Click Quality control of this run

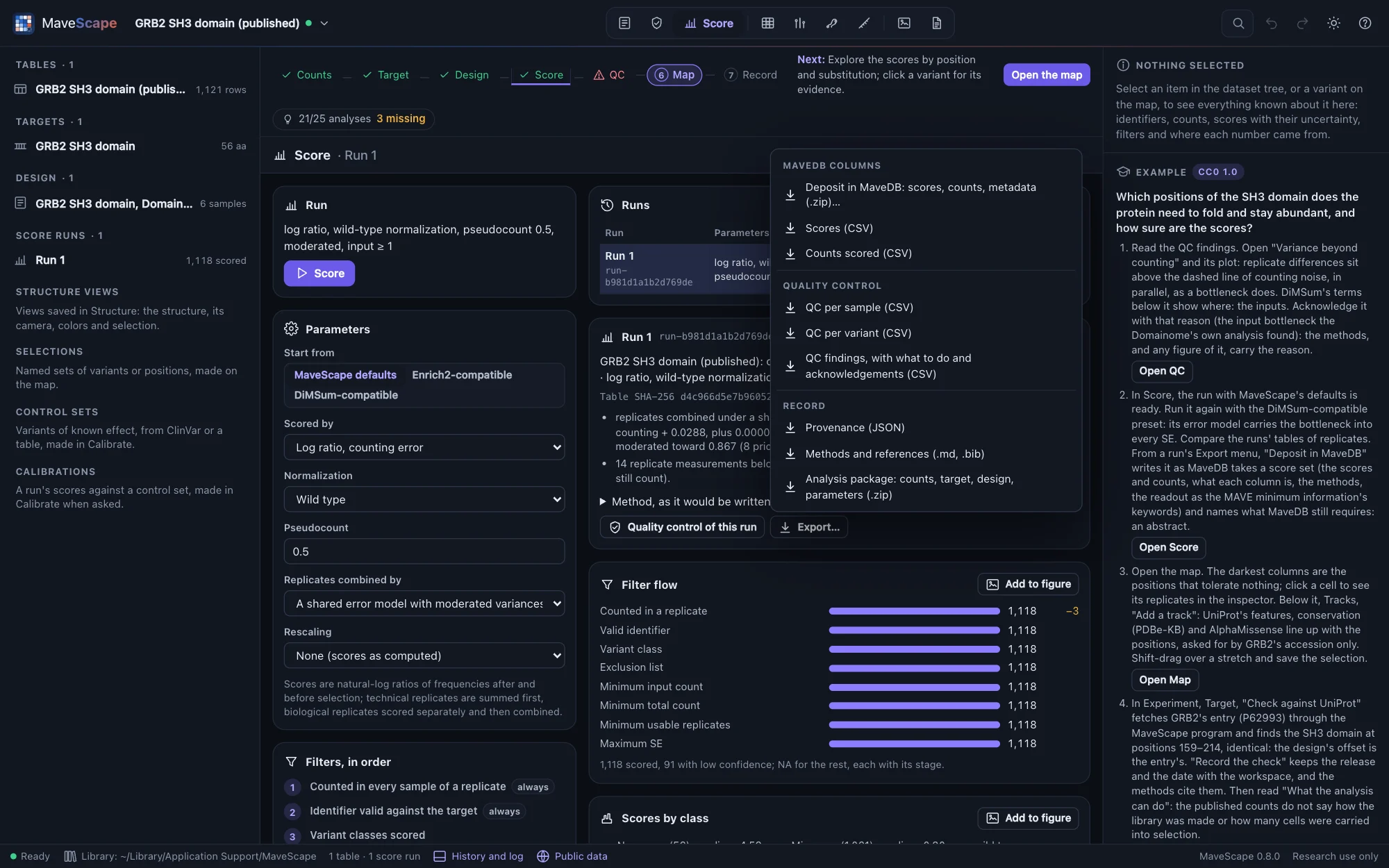pyautogui.click(x=683, y=527)
